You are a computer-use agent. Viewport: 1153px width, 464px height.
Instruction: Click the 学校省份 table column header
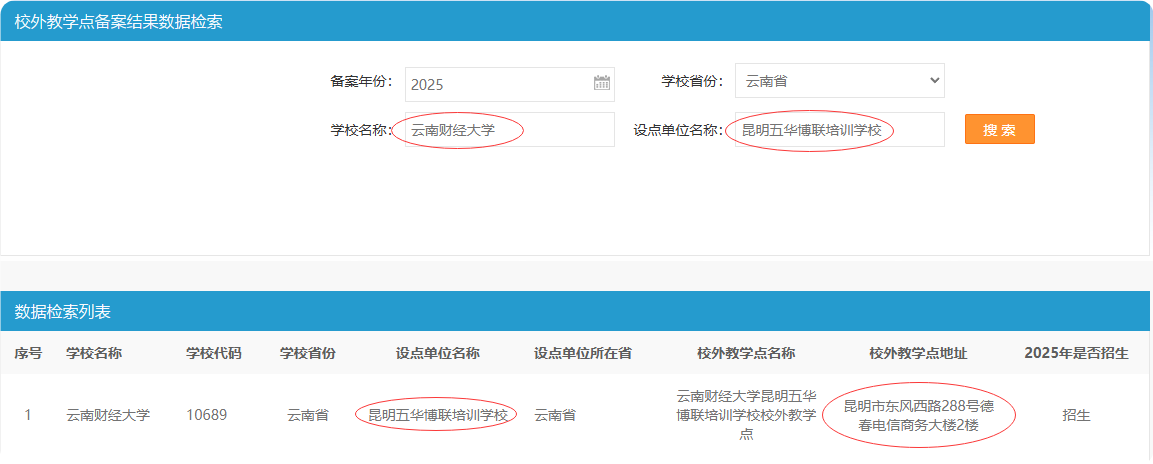point(307,353)
